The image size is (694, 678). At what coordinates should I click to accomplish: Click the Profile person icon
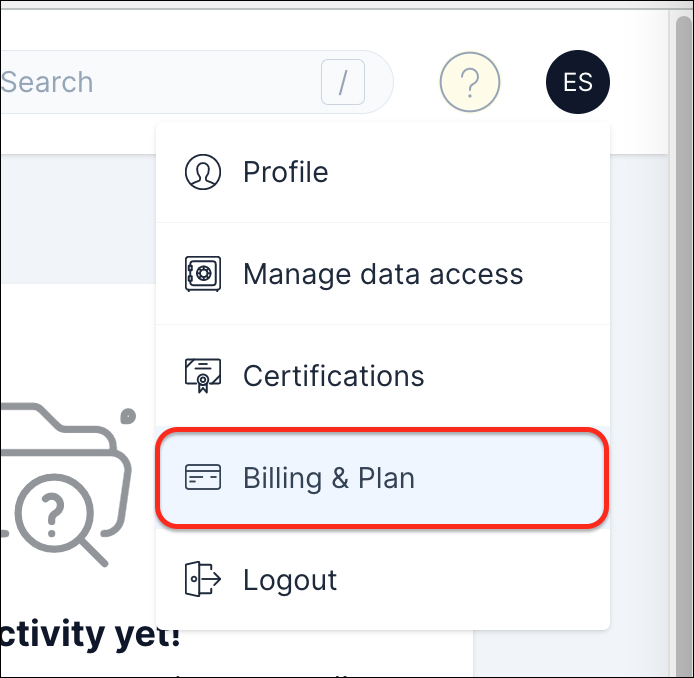(x=203, y=172)
